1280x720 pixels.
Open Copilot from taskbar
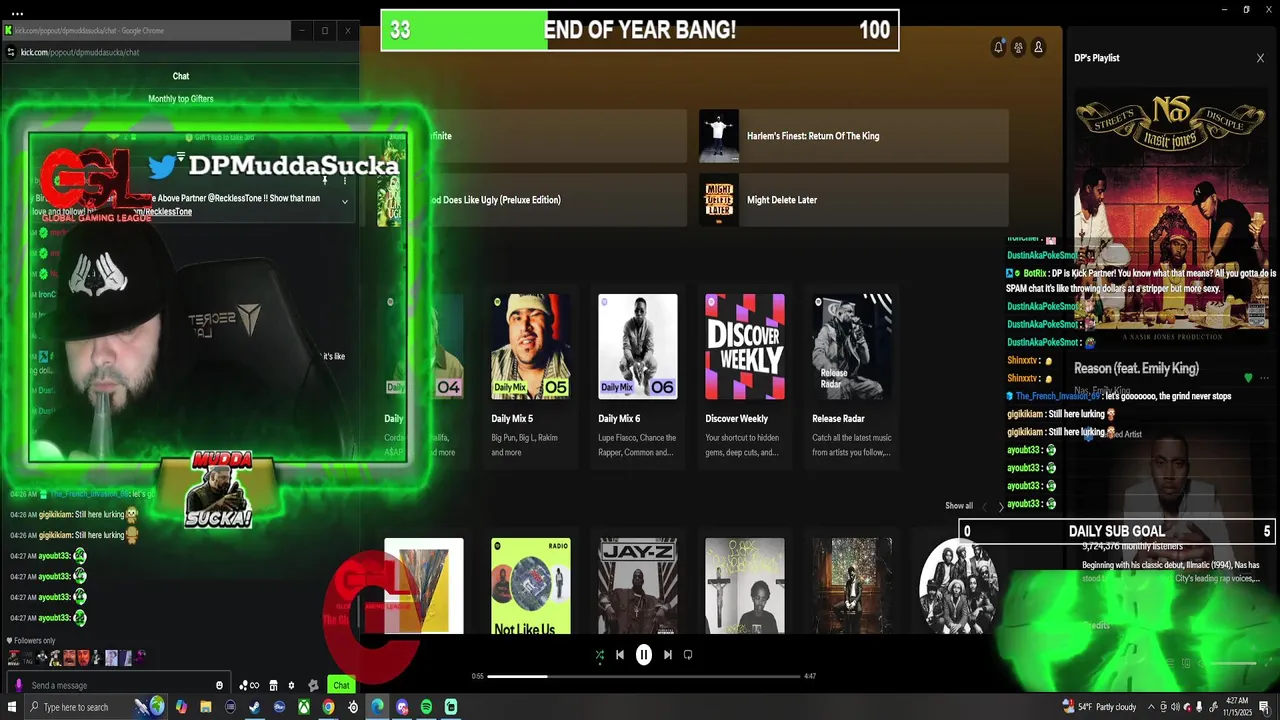tap(181, 707)
